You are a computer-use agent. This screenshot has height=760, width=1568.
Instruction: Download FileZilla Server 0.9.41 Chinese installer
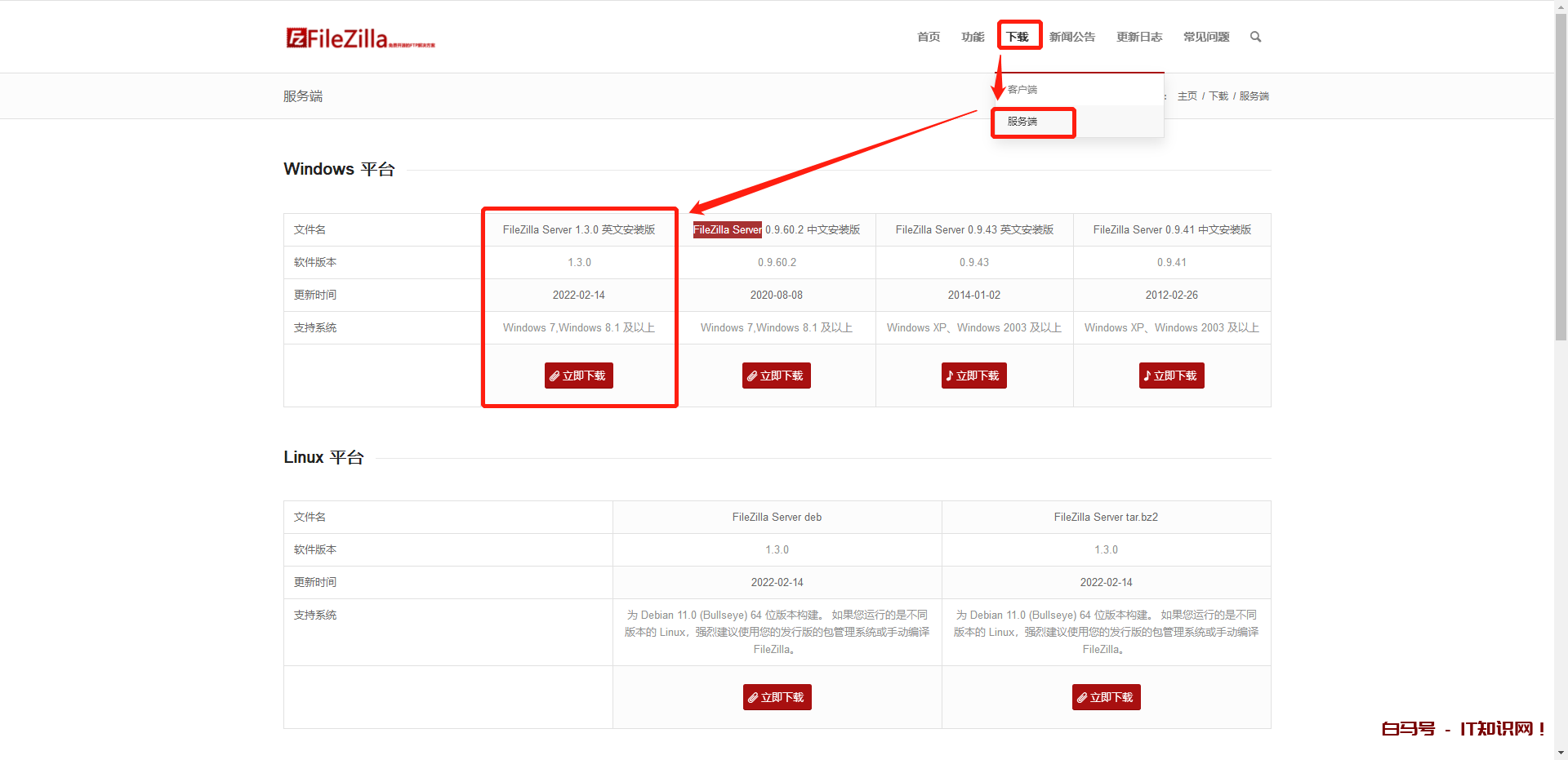[1171, 376]
